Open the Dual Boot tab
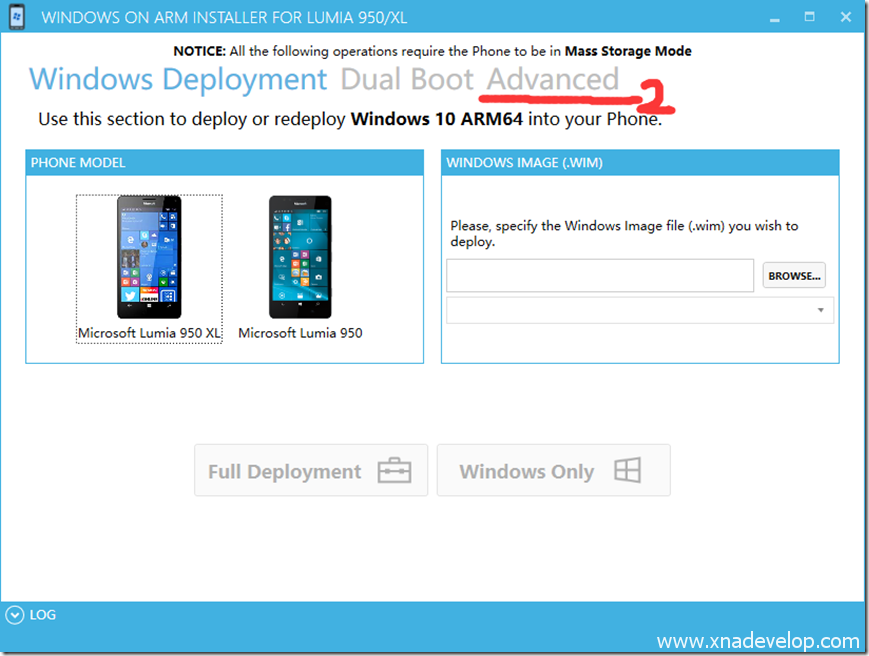Viewport: 869px width, 656px height. [407, 79]
